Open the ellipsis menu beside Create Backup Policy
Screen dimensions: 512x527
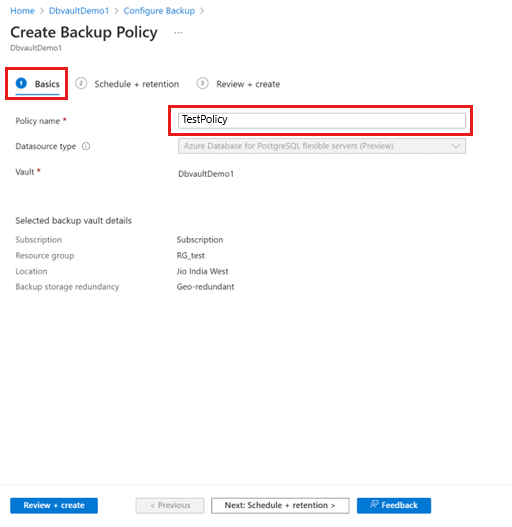point(178,33)
